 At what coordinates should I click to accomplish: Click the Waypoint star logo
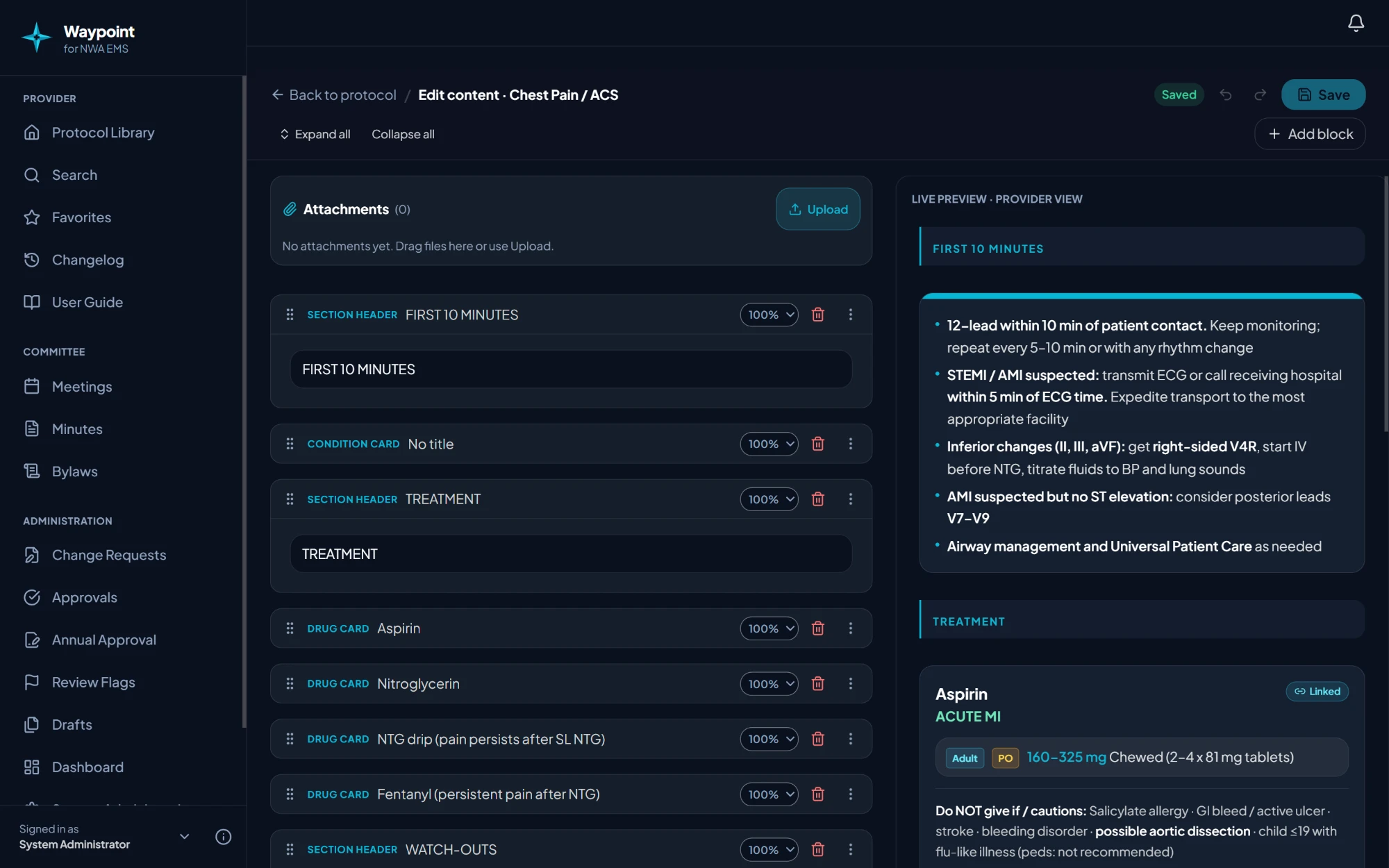[x=36, y=37]
